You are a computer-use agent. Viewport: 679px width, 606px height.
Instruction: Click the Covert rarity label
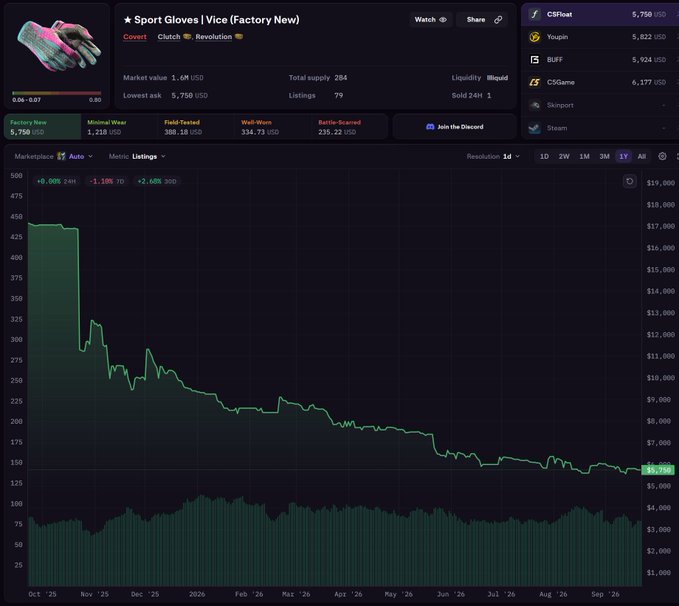(x=135, y=37)
